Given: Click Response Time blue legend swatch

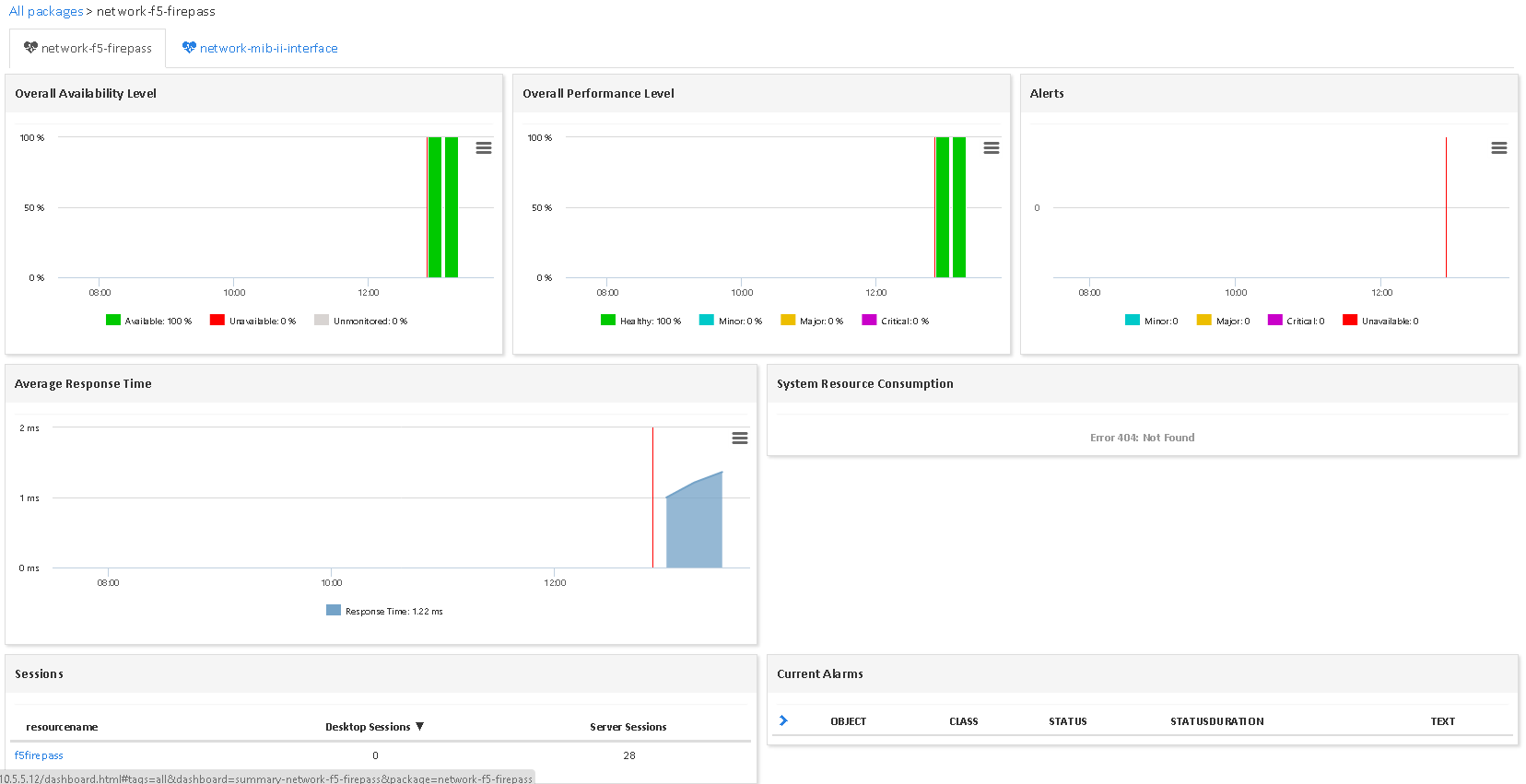Looking at the screenshot, I should 334,611.
